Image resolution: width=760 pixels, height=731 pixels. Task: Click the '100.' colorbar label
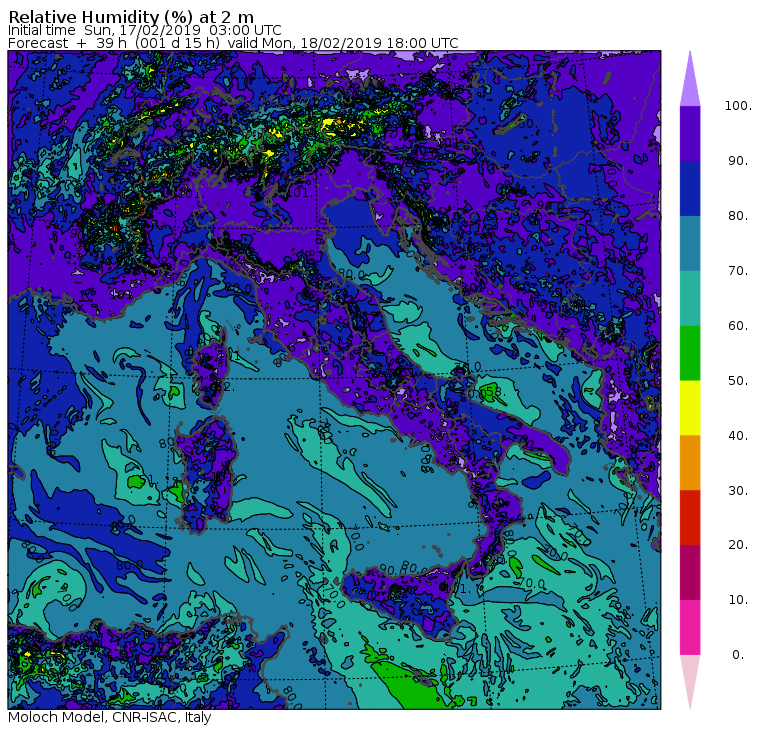(x=738, y=106)
